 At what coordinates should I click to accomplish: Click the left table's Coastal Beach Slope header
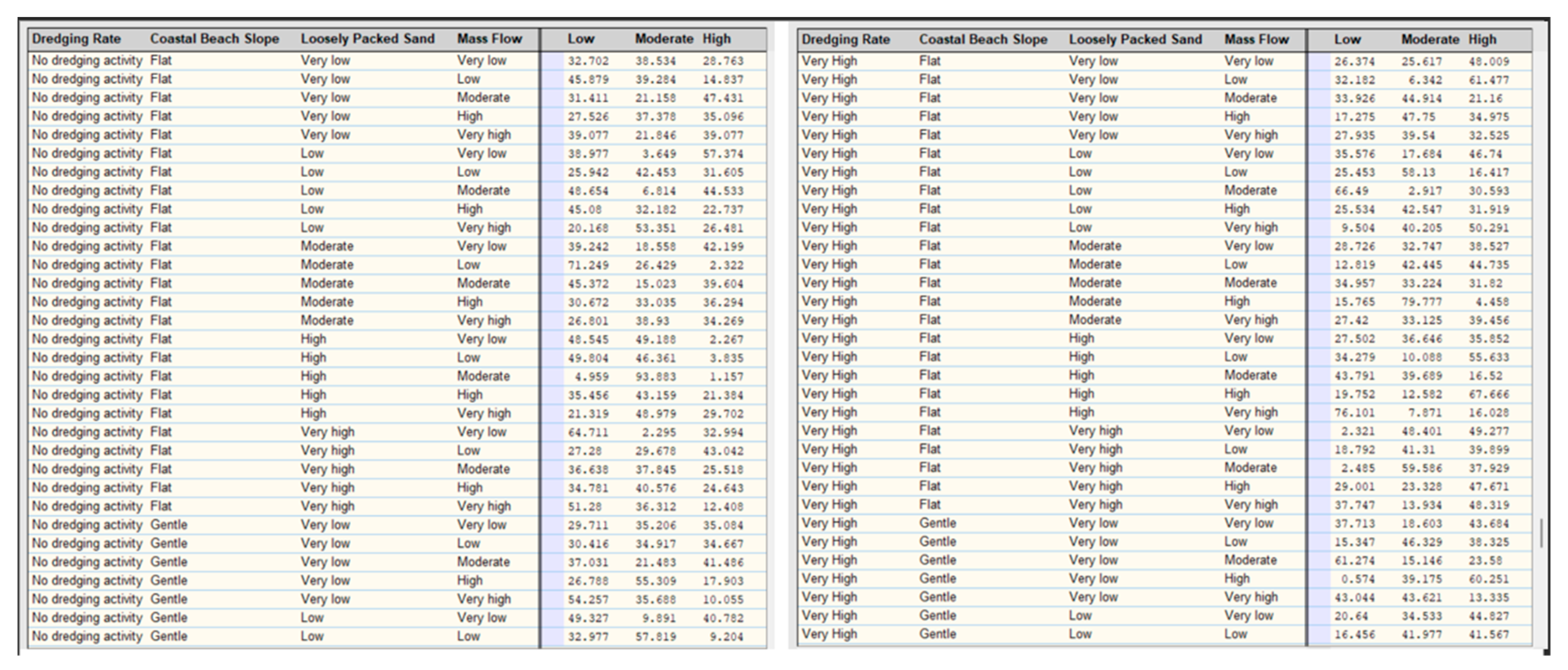tap(214, 39)
